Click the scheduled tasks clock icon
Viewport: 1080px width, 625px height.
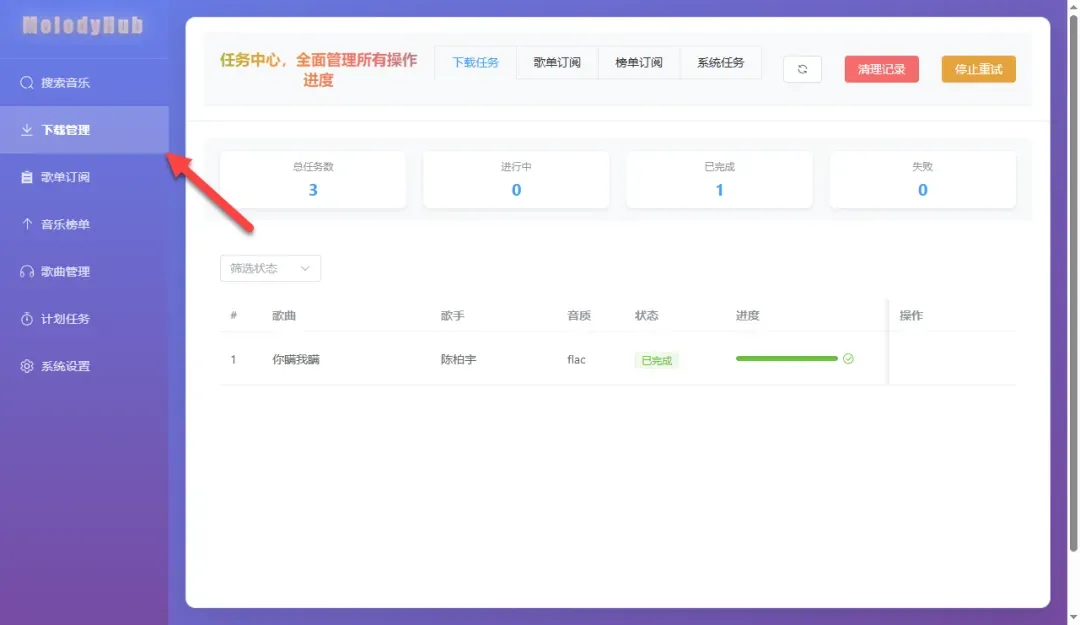[x=27, y=319]
